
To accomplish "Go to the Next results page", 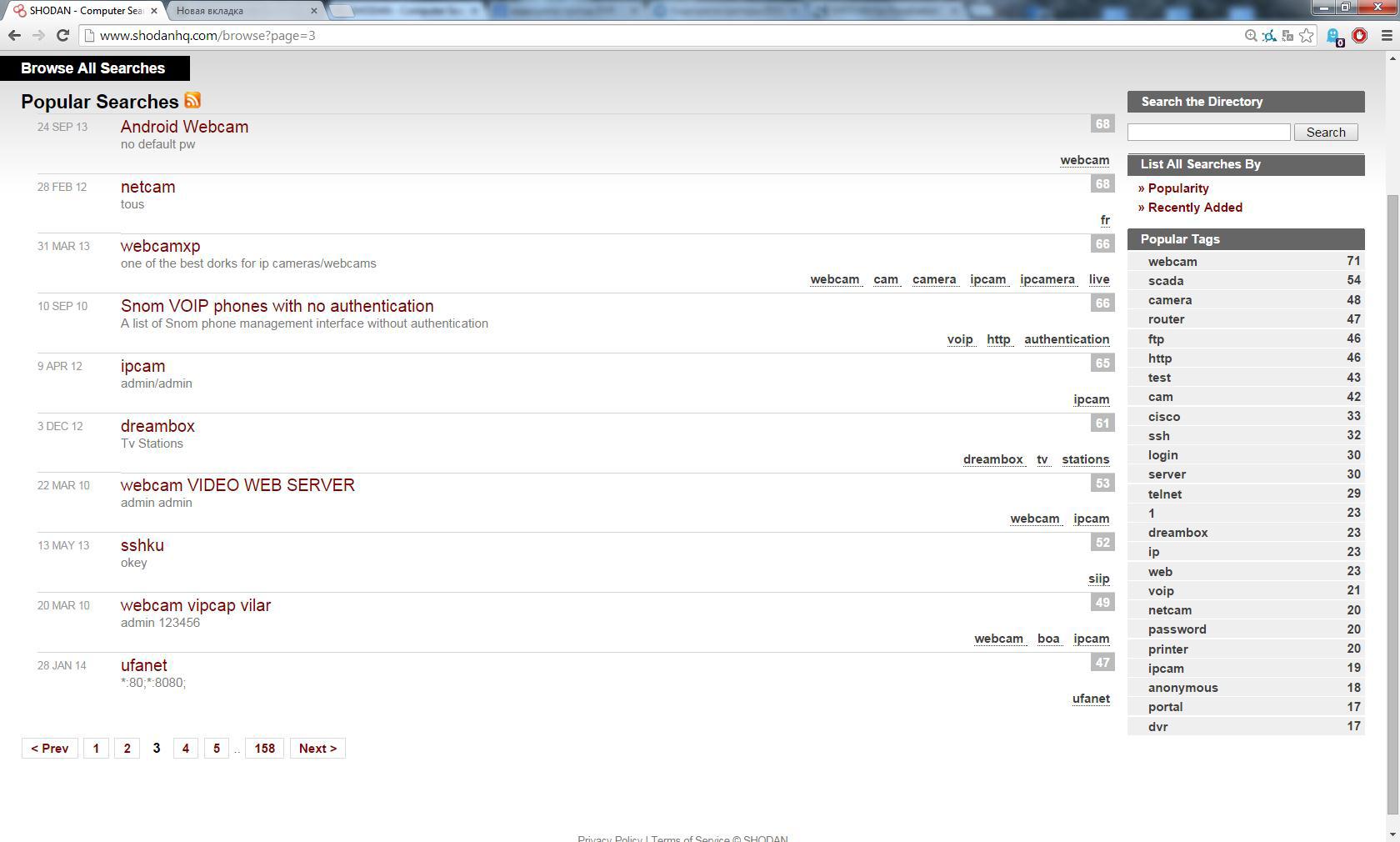I will (x=317, y=749).
